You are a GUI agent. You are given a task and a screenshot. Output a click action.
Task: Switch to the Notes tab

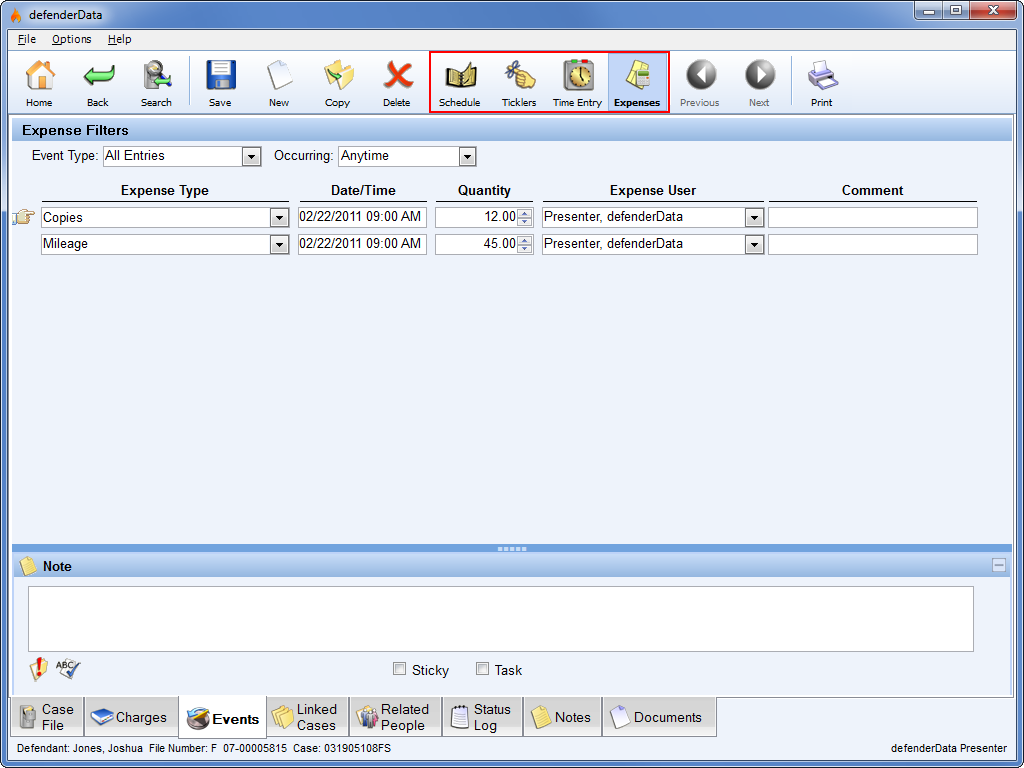(x=562, y=717)
